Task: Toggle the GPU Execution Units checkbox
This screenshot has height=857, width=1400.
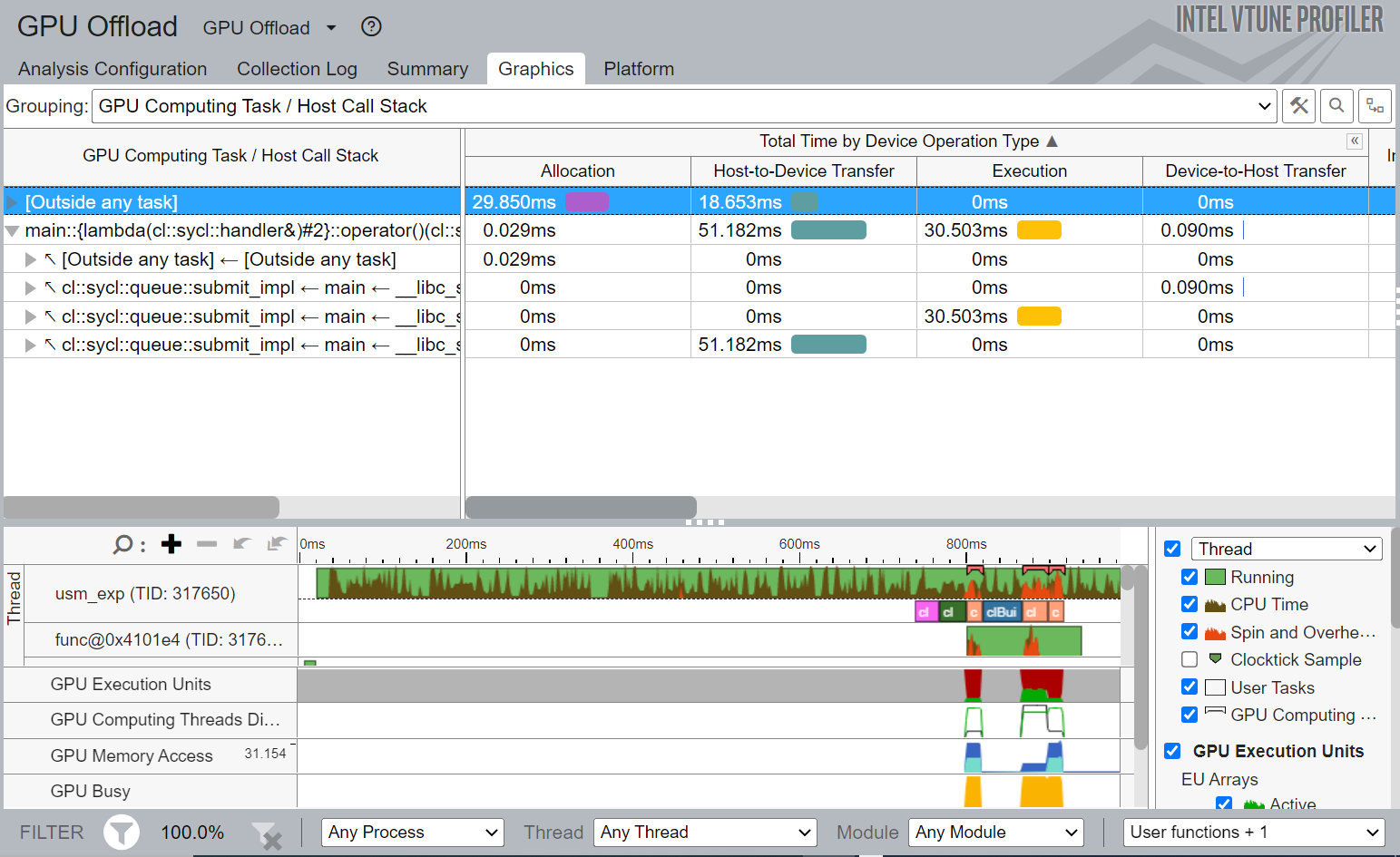Action: pos(1172,751)
